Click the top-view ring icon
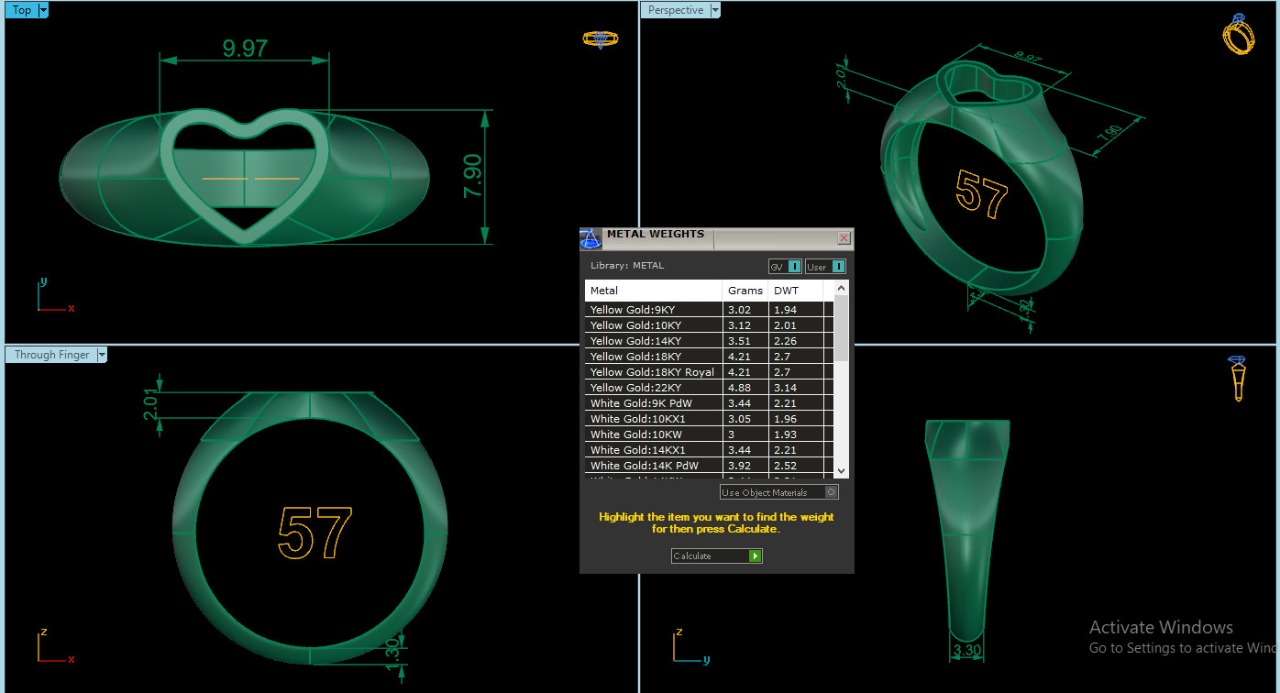The width and height of the screenshot is (1280, 693). coord(600,39)
